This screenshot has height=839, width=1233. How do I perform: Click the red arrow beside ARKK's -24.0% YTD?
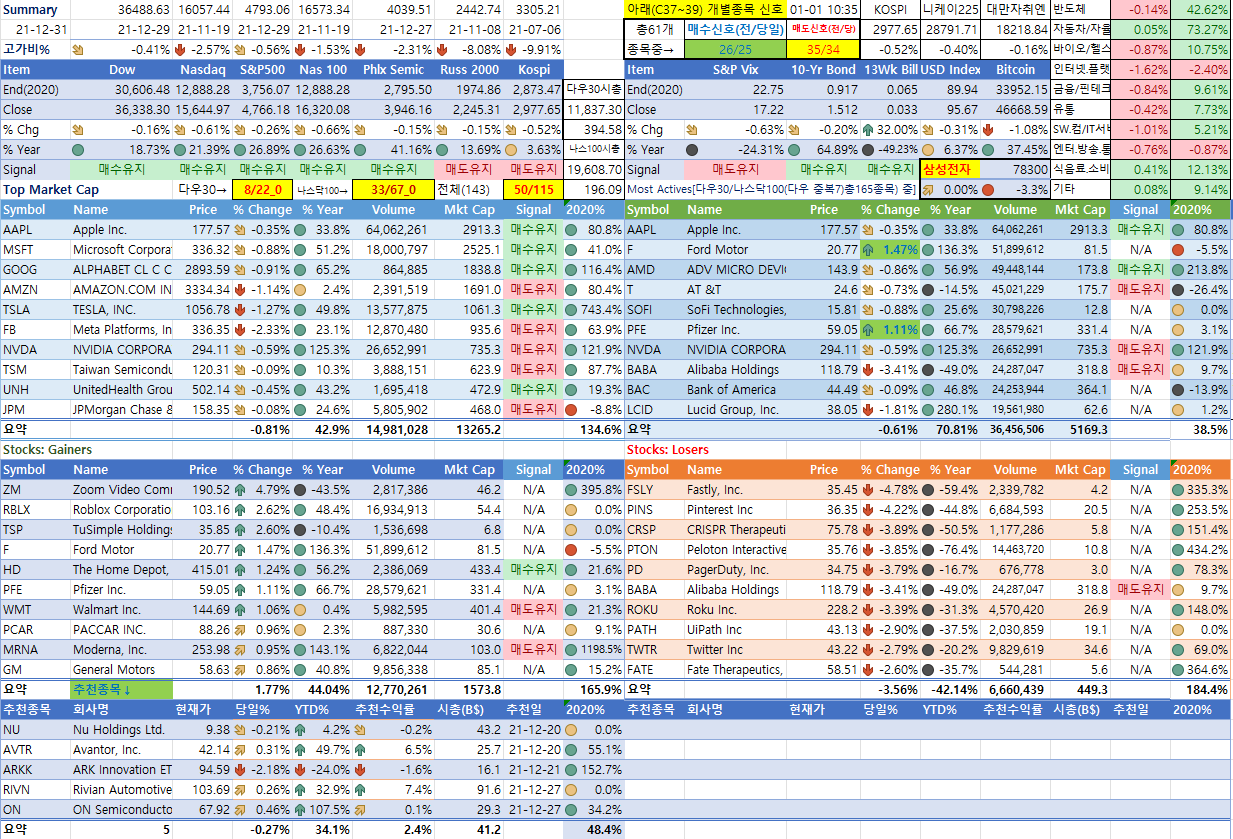click(299, 769)
